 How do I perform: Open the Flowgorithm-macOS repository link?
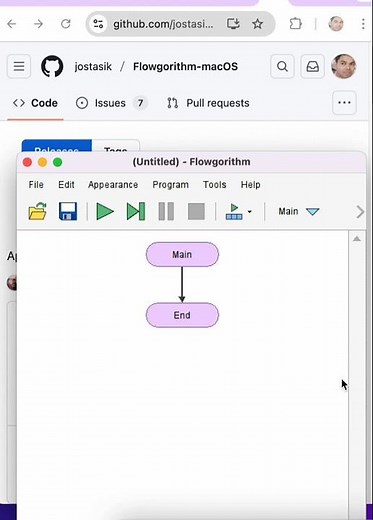pos(185,67)
